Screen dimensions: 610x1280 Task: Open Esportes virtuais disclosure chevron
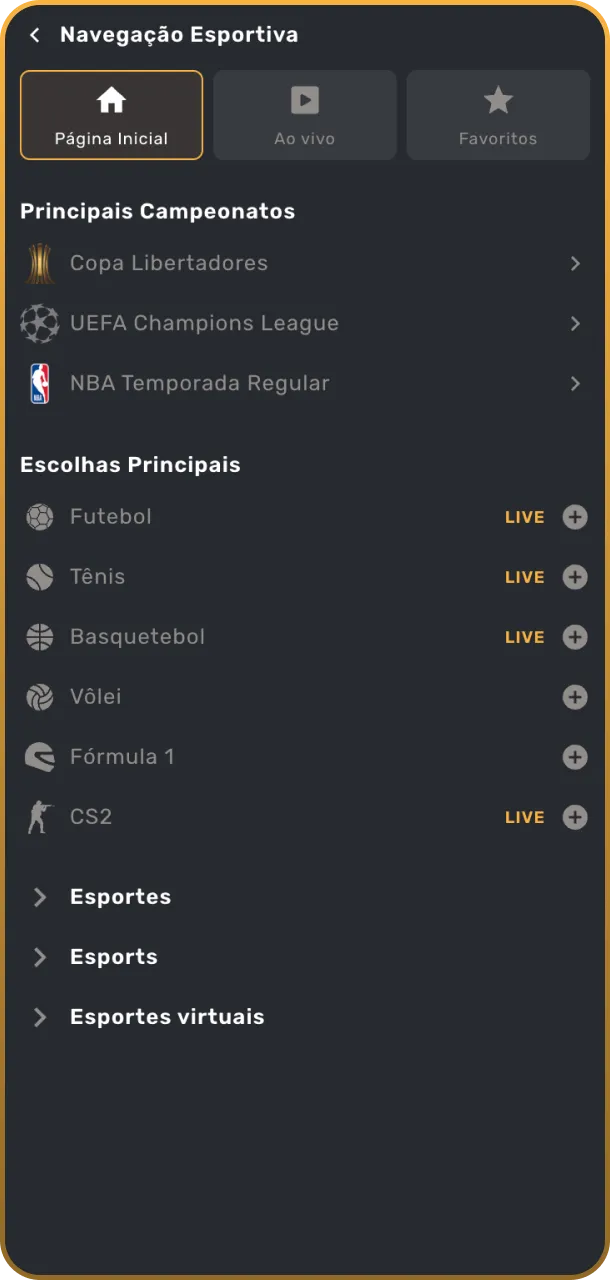(x=40, y=1017)
